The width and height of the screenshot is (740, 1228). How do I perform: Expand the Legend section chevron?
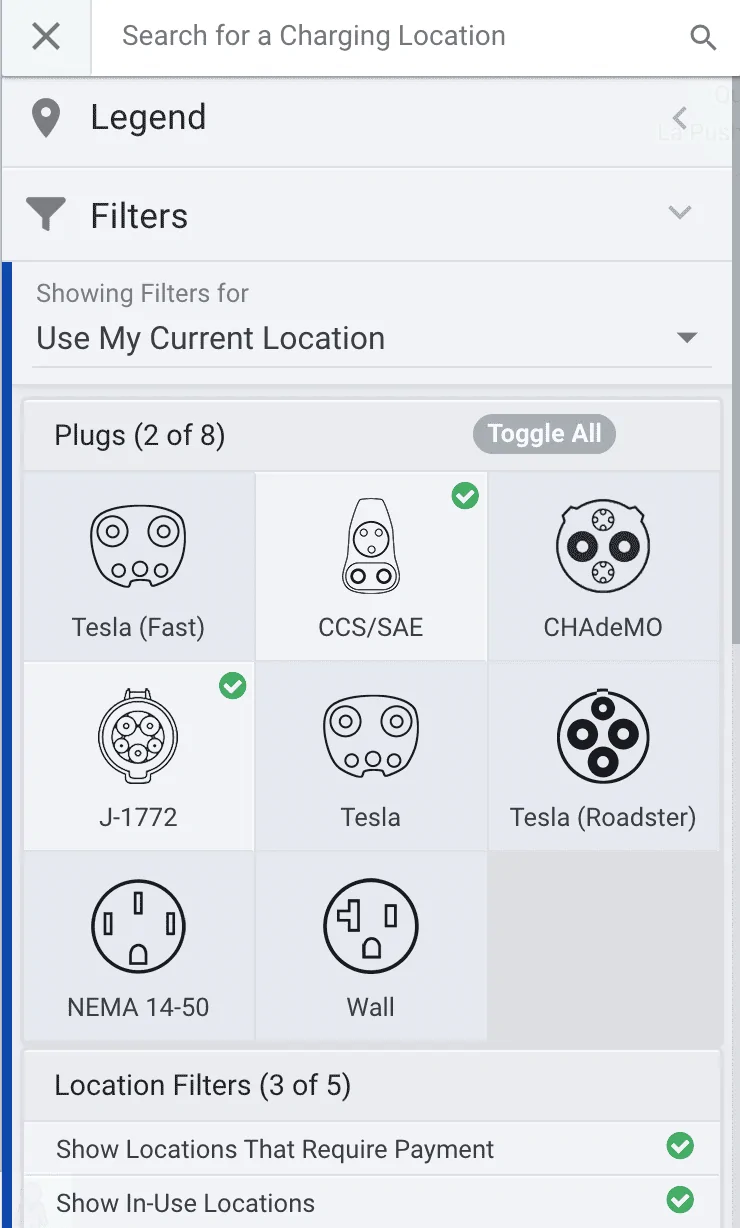pos(680,118)
